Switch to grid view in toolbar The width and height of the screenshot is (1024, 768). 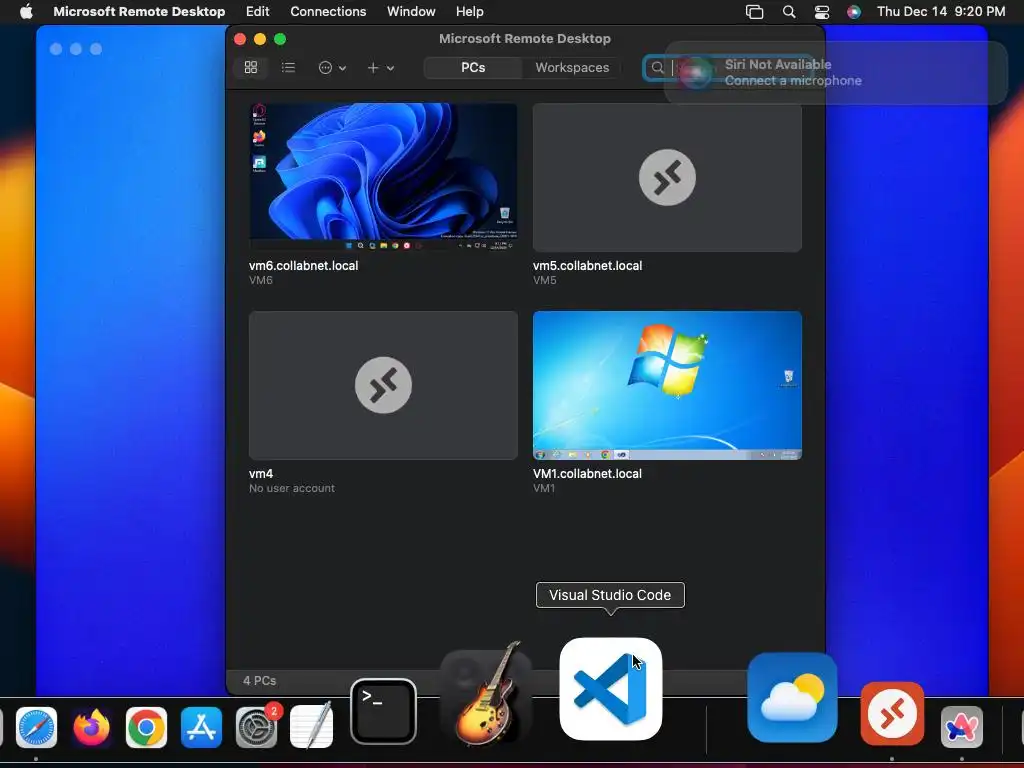coord(251,67)
